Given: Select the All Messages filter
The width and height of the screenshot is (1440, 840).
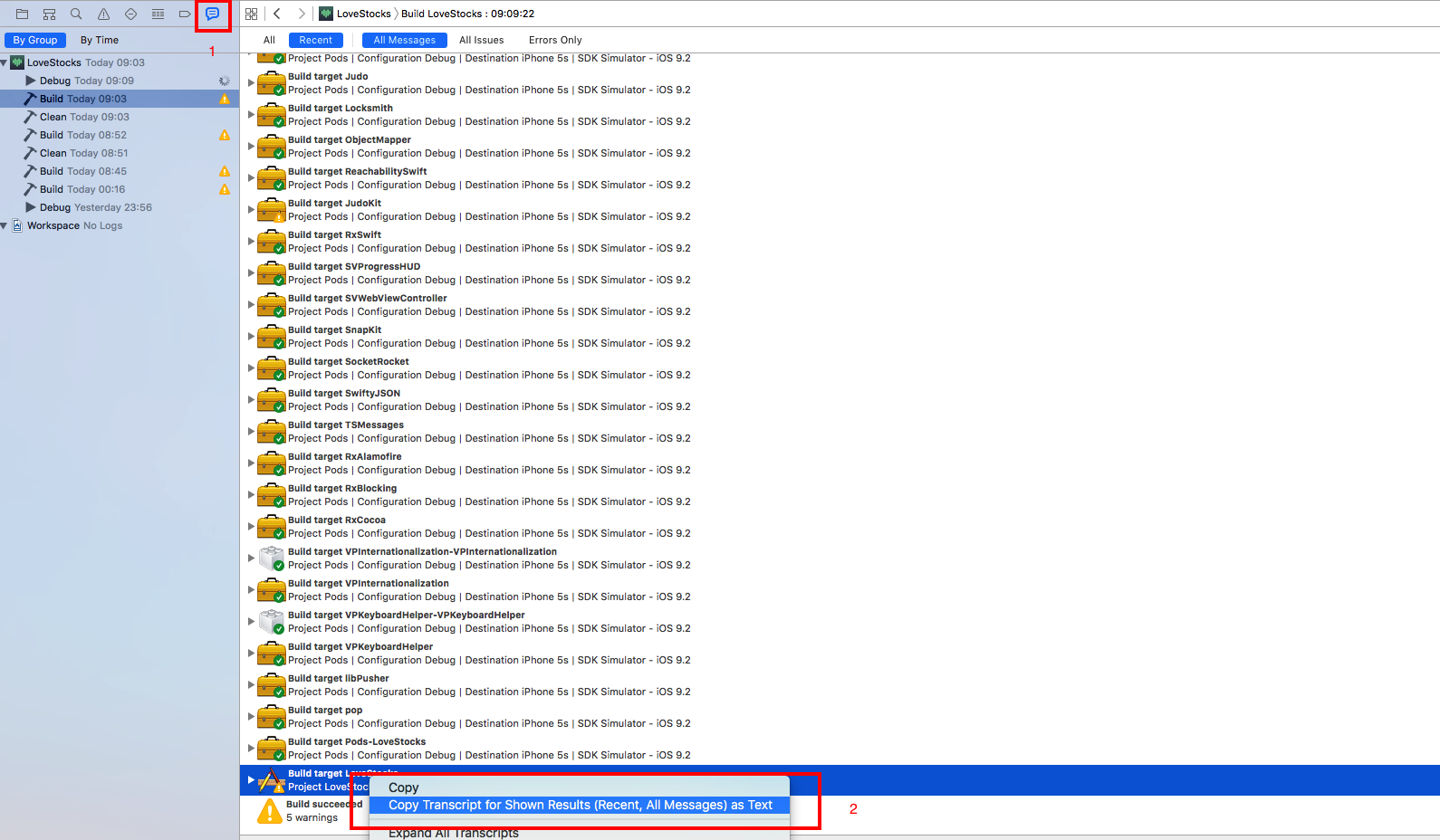Looking at the screenshot, I should point(405,40).
